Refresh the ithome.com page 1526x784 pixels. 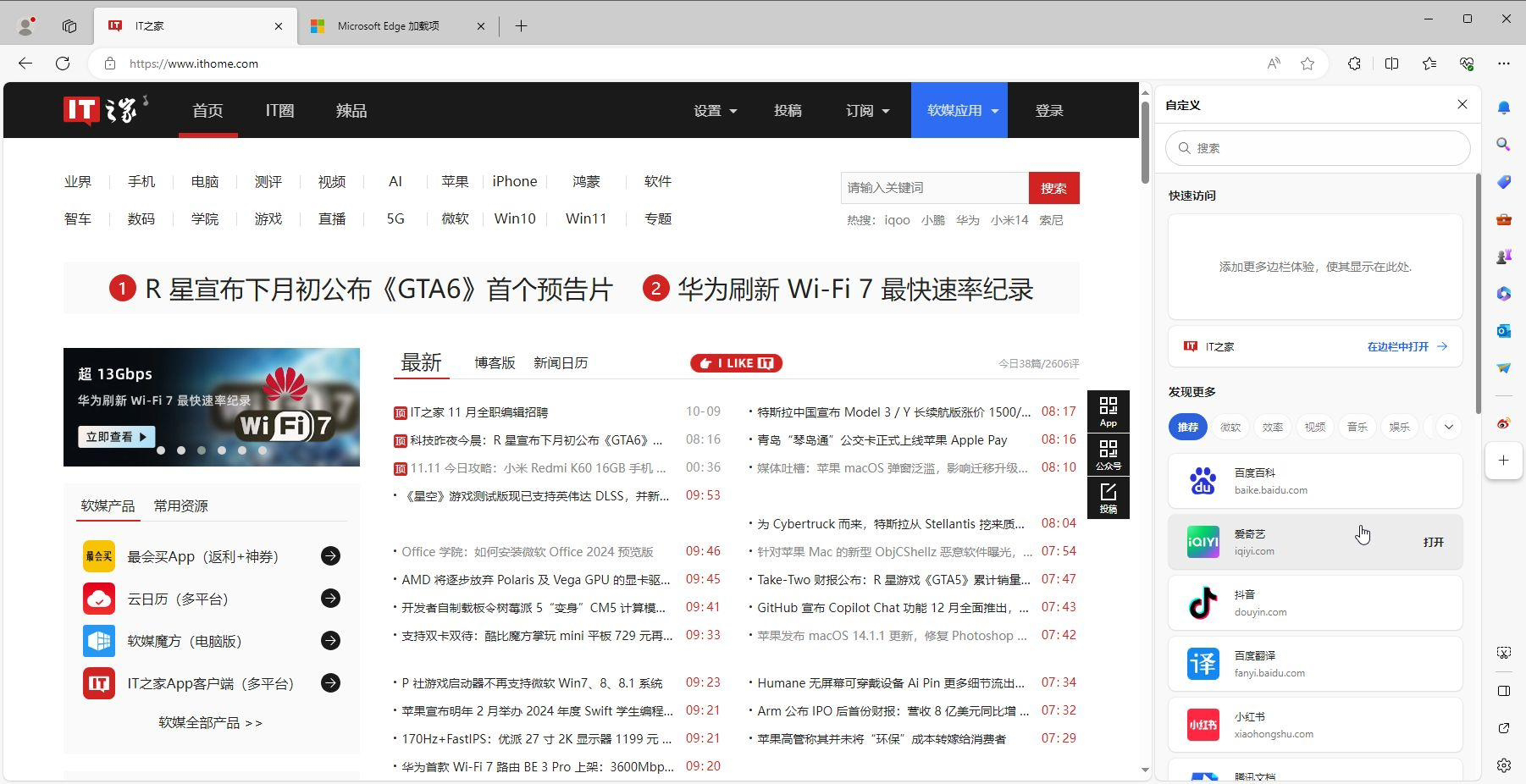point(63,63)
